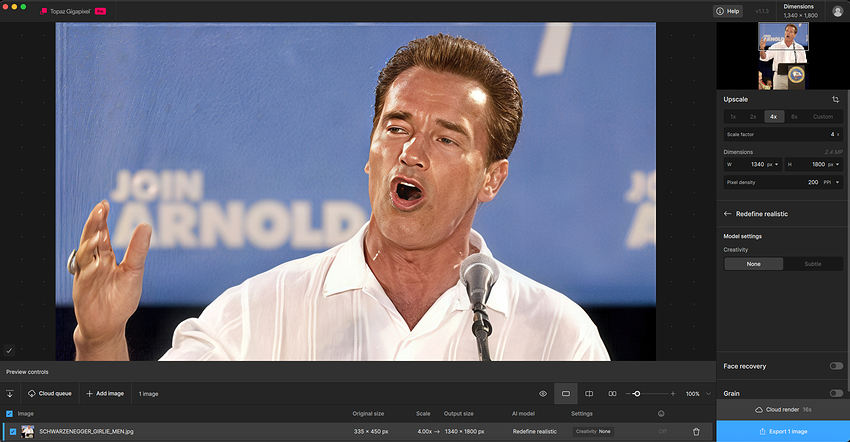Click the Cloud queue cloud icon
Screen dimensions: 850x442
31,394
